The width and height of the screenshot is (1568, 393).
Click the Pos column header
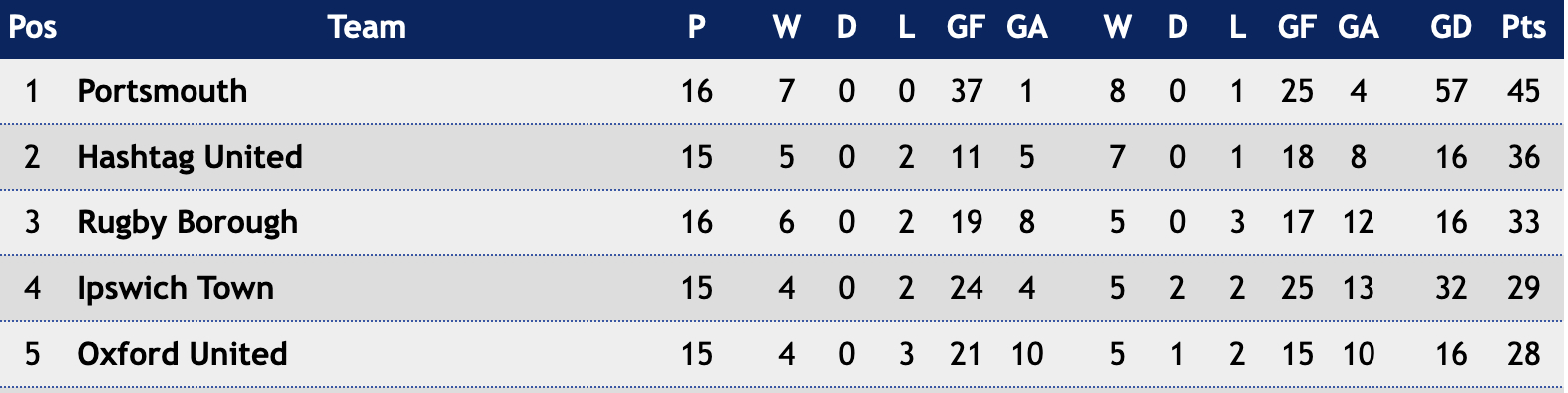click(x=33, y=27)
